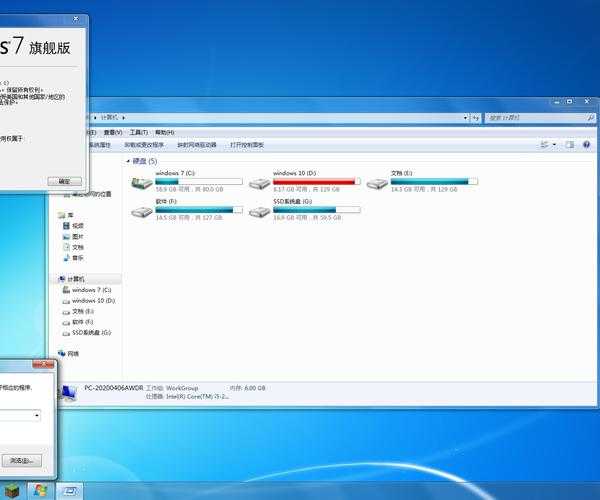Click the red windows 10 (D:) usage bar
This screenshot has height=500, width=600.
[x=316, y=181]
